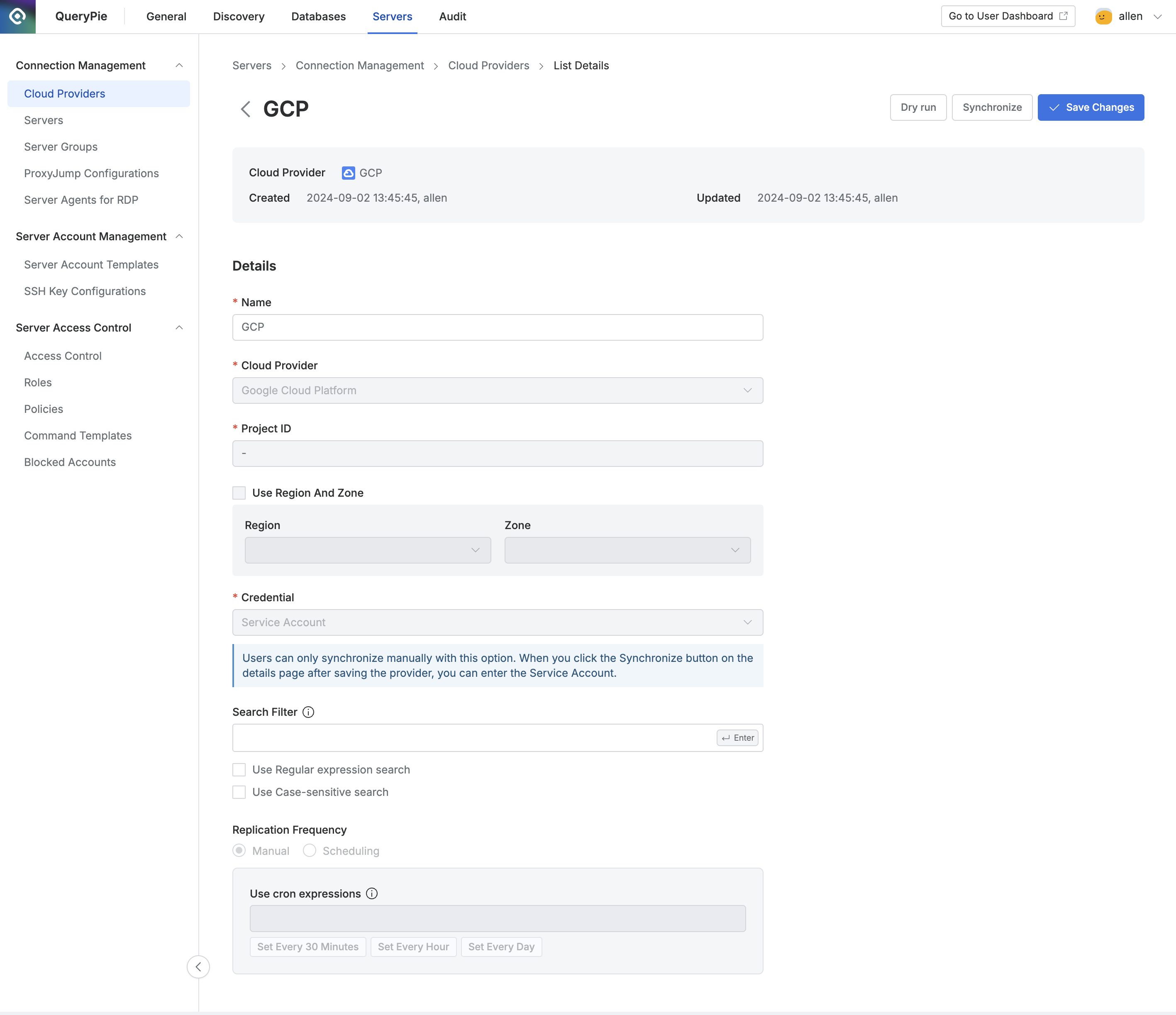This screenshot has height=1015, width=1176.
Task: Click the allen user avatar icon
Action: tap(1103, 17)
